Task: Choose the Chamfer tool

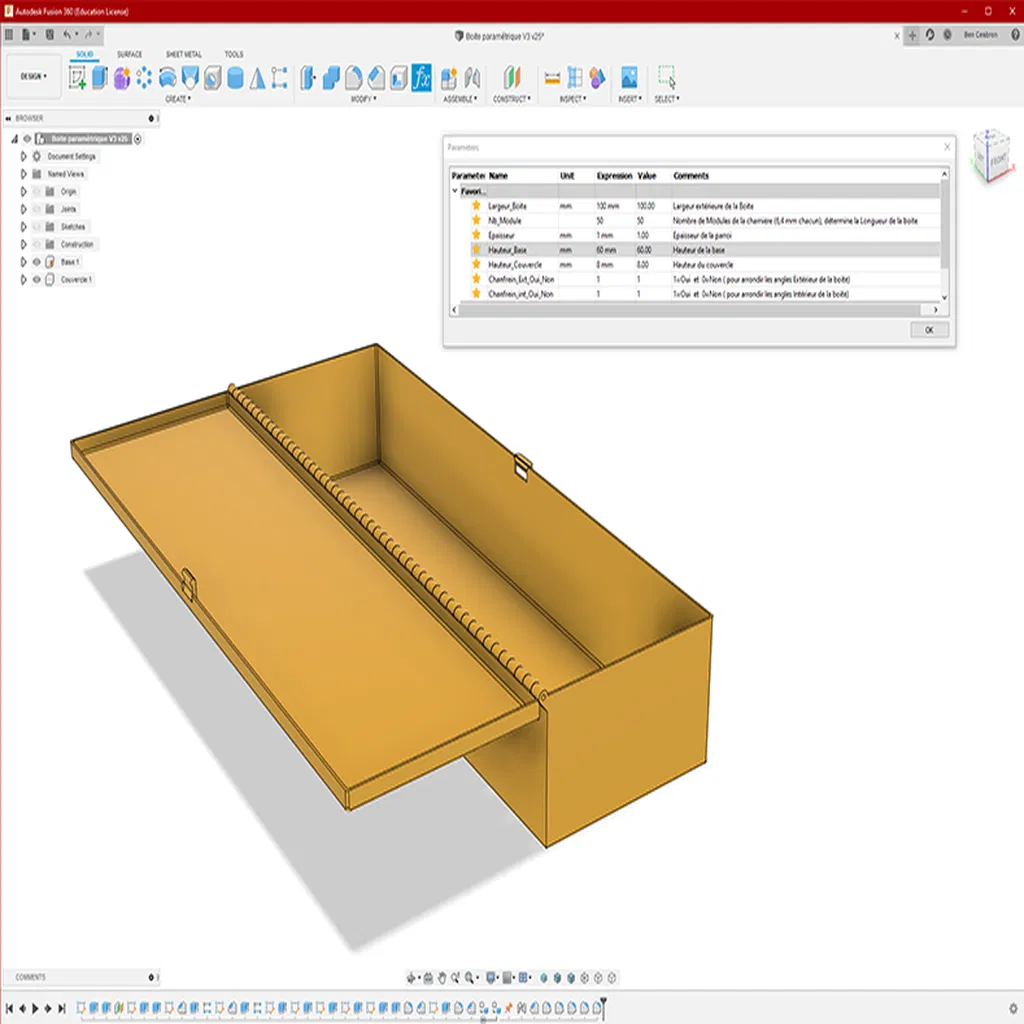Action: pos(376,78)
